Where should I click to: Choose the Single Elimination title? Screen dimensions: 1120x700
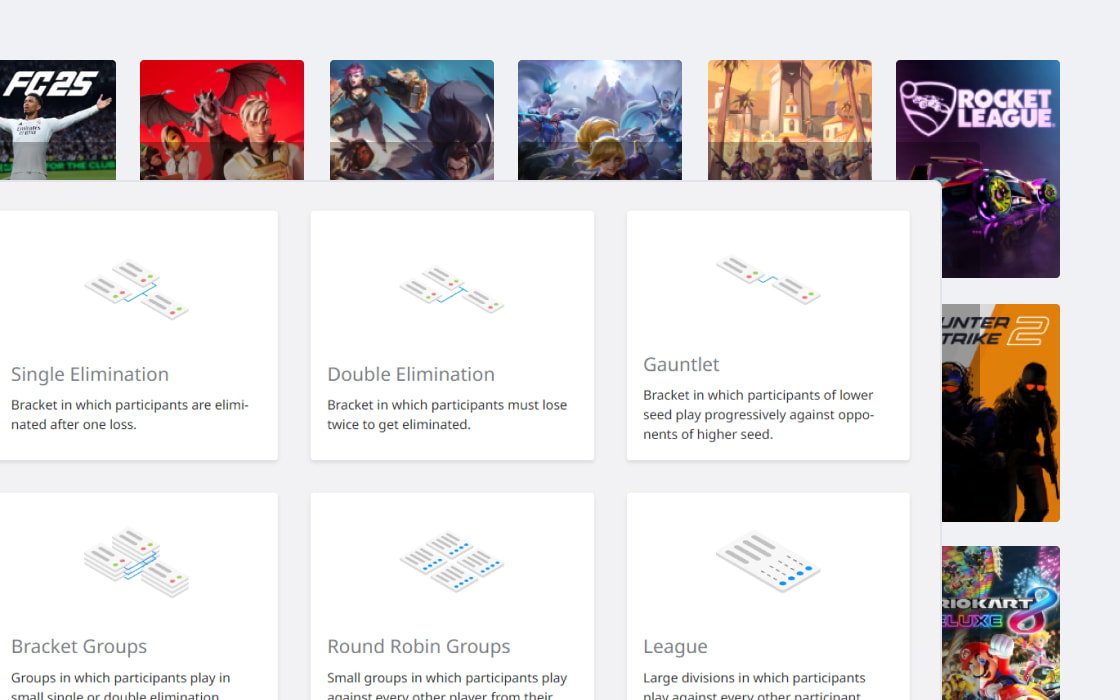90,374
